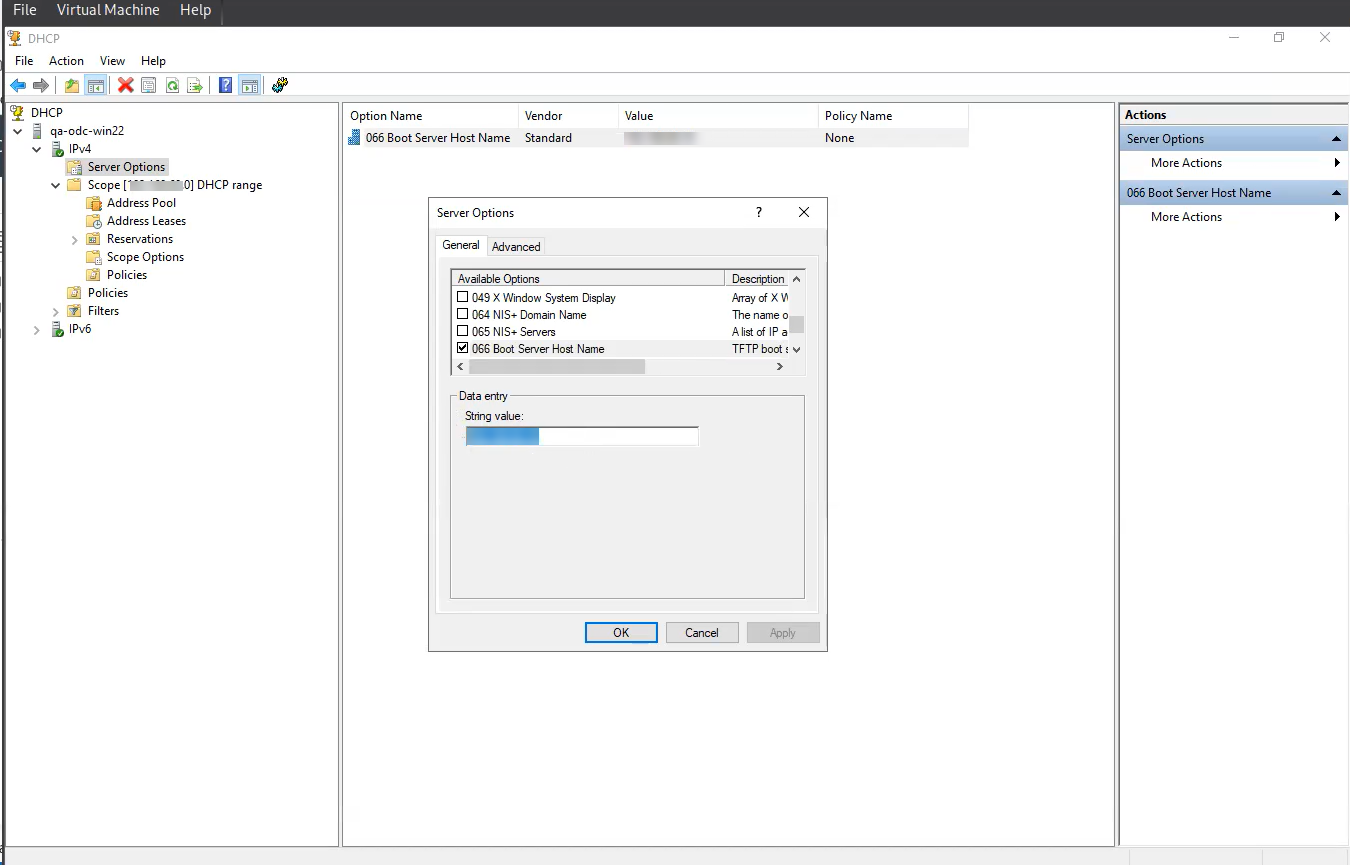Enable the 064 NIS+ Domain Name checkbox
1350x865 pixels.
click(462, 314)
